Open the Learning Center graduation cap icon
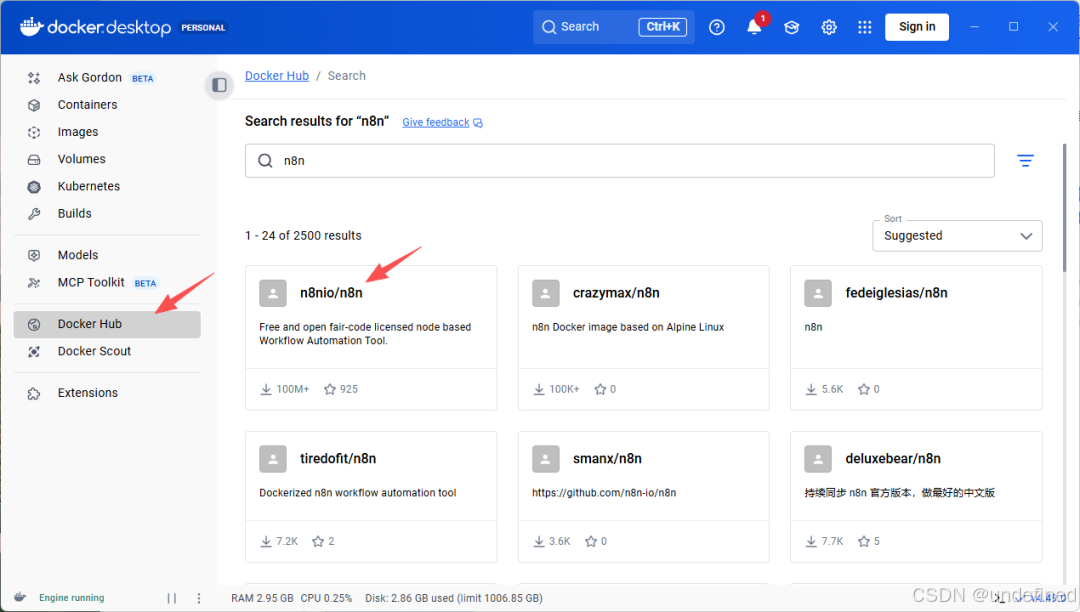1080x612 pixels. pos(791,27)
